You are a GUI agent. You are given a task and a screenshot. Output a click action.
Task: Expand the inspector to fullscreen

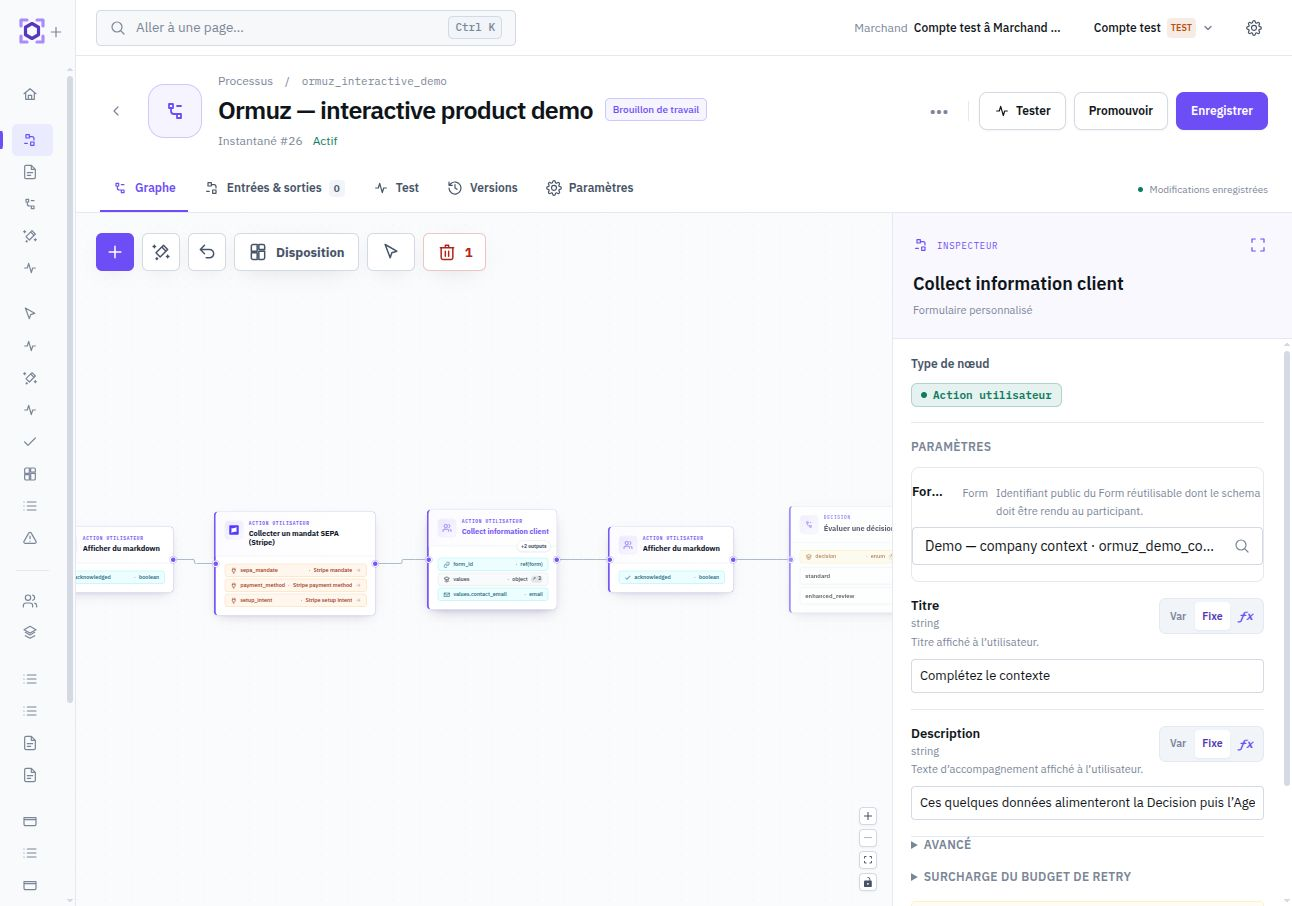[1258, 245]
